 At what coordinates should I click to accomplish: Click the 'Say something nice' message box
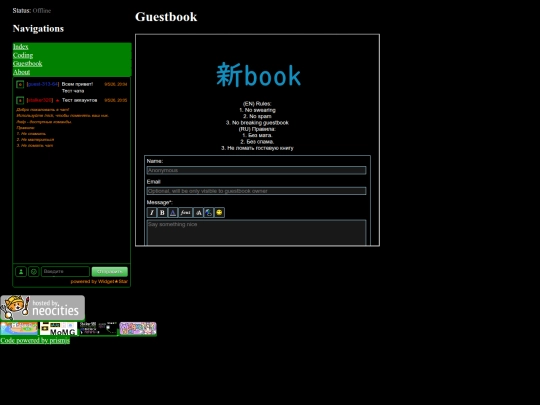tap(257, 233)
